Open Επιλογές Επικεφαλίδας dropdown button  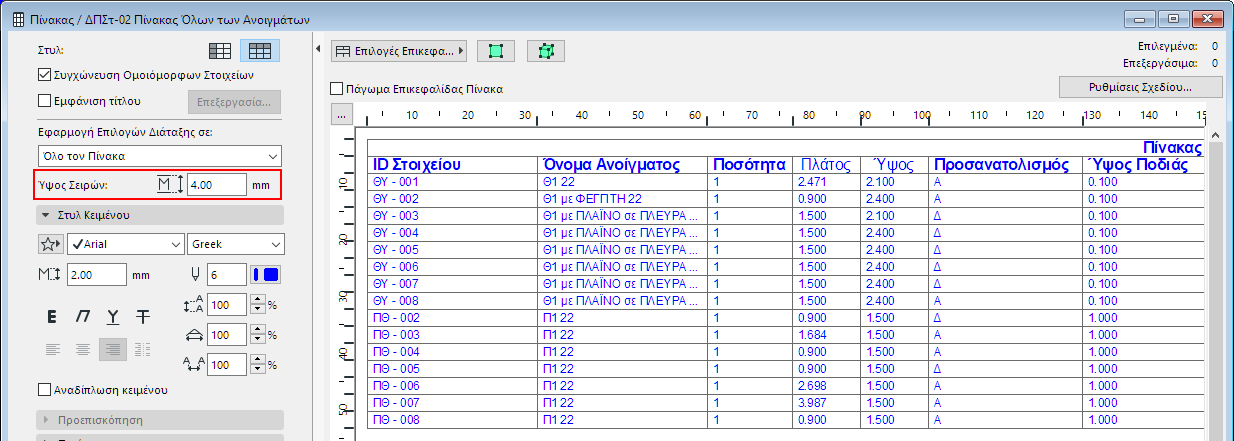click(399, 49)
